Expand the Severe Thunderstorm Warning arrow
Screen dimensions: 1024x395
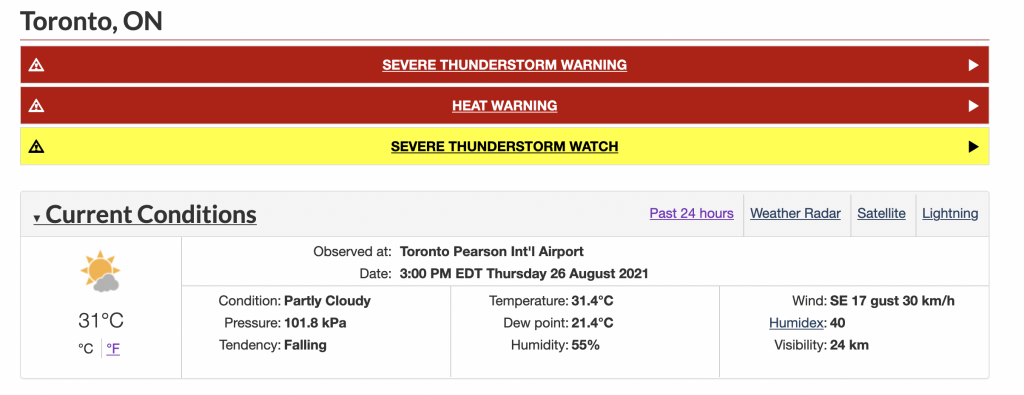(973, 65)
